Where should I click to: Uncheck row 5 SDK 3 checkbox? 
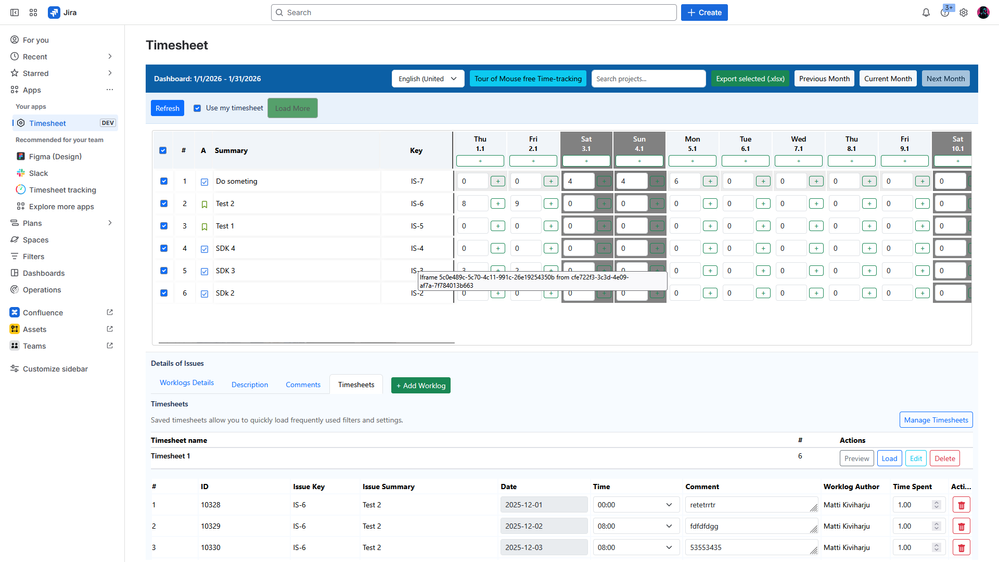tap(164, 270)
